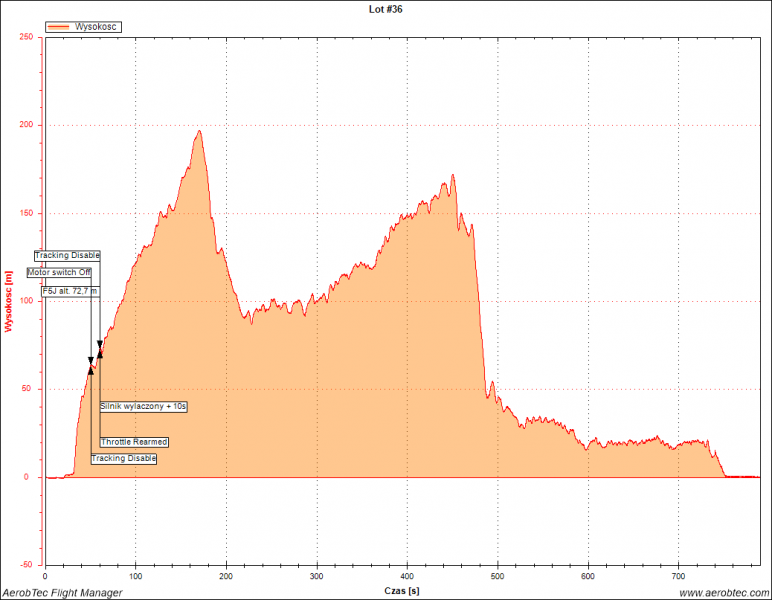This screenshot has height=600, width=772.
Task: Select the Throttle Rearmed annotation
Action: (134, 441)
